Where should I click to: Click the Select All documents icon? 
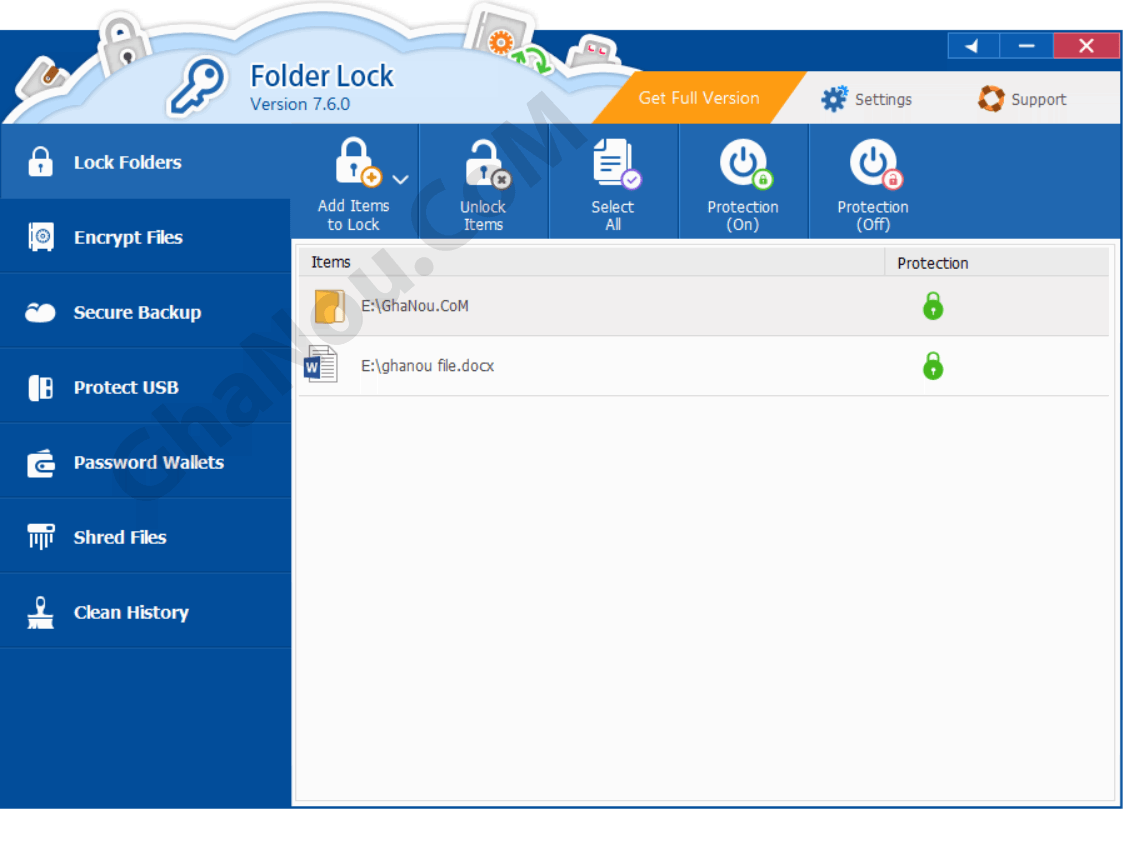pos(615,163)
